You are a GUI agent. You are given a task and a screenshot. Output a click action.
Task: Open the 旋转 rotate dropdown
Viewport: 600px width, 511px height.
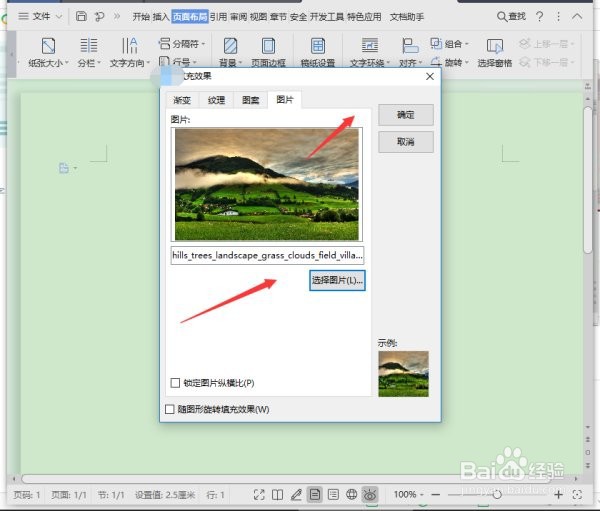(449, 62)
